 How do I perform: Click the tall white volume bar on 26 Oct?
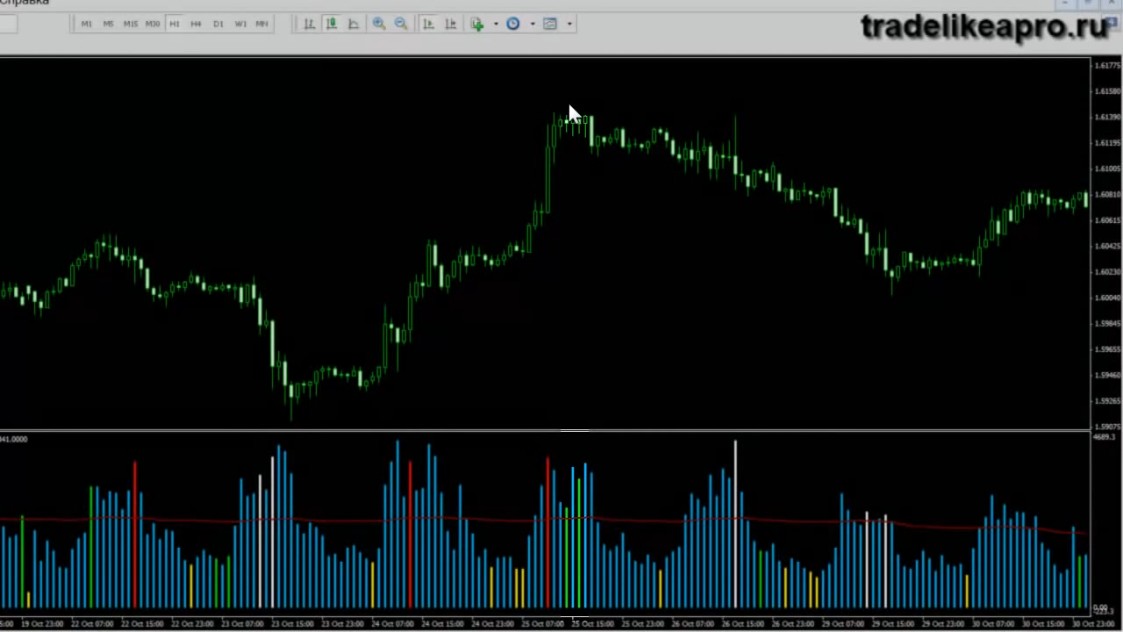(x=735, y=524)
